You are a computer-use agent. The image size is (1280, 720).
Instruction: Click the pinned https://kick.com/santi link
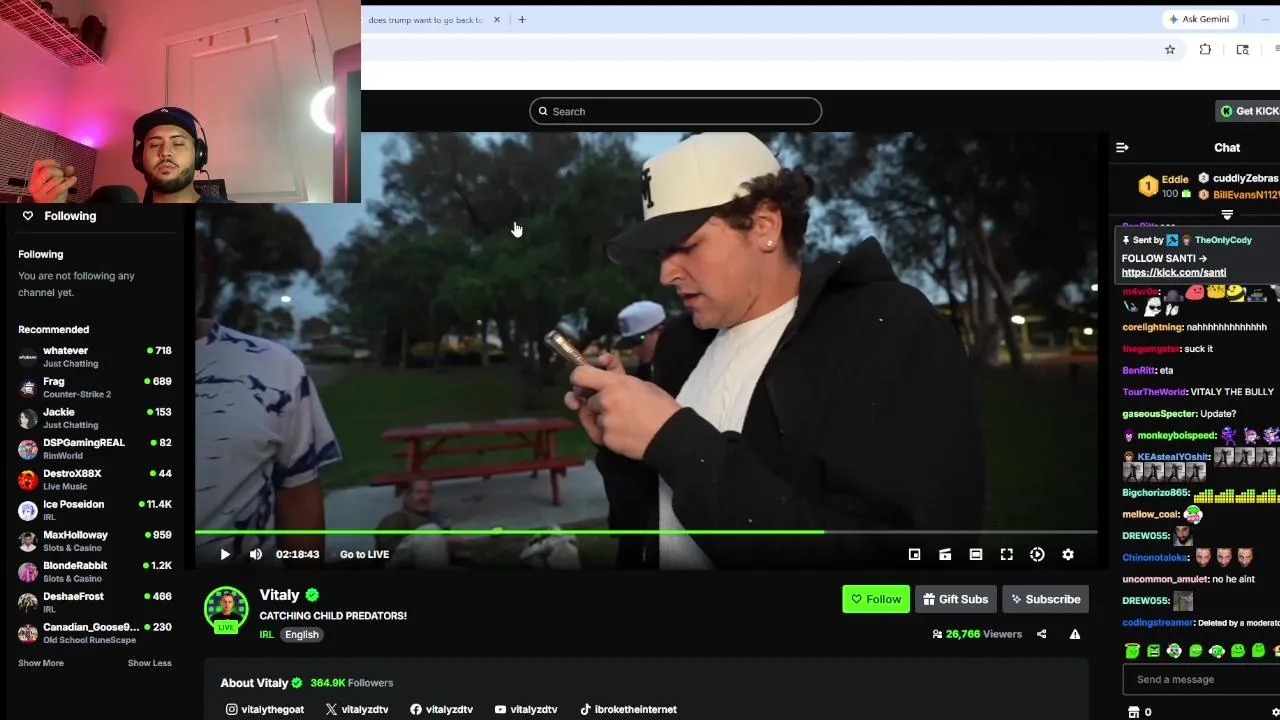1174,272
